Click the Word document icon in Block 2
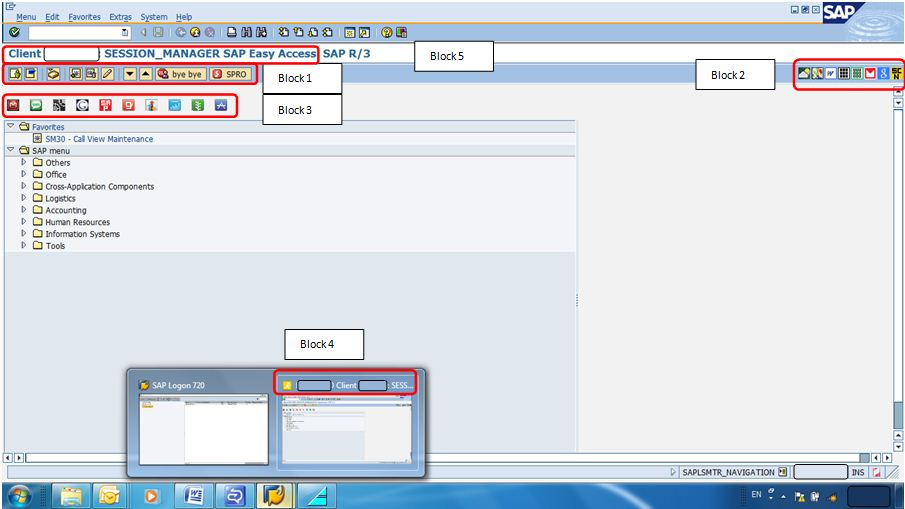905x509 pixels. [831, 73]
